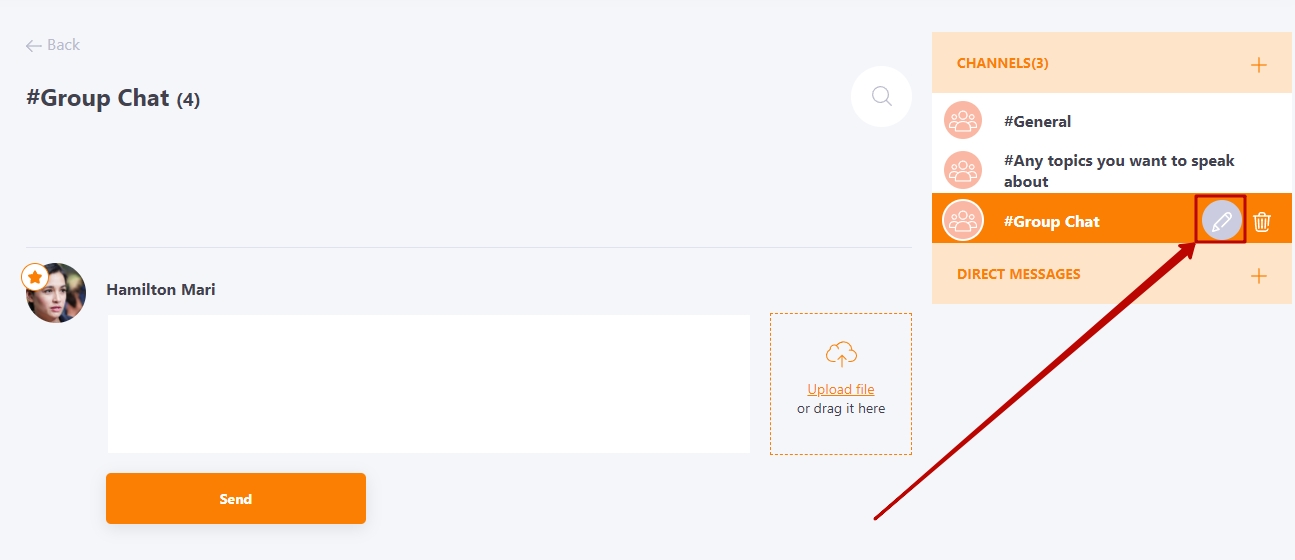Start a new direct message with the plus icon
The width and height of the screenshot is (1295, 560).
coord(1258,275)
